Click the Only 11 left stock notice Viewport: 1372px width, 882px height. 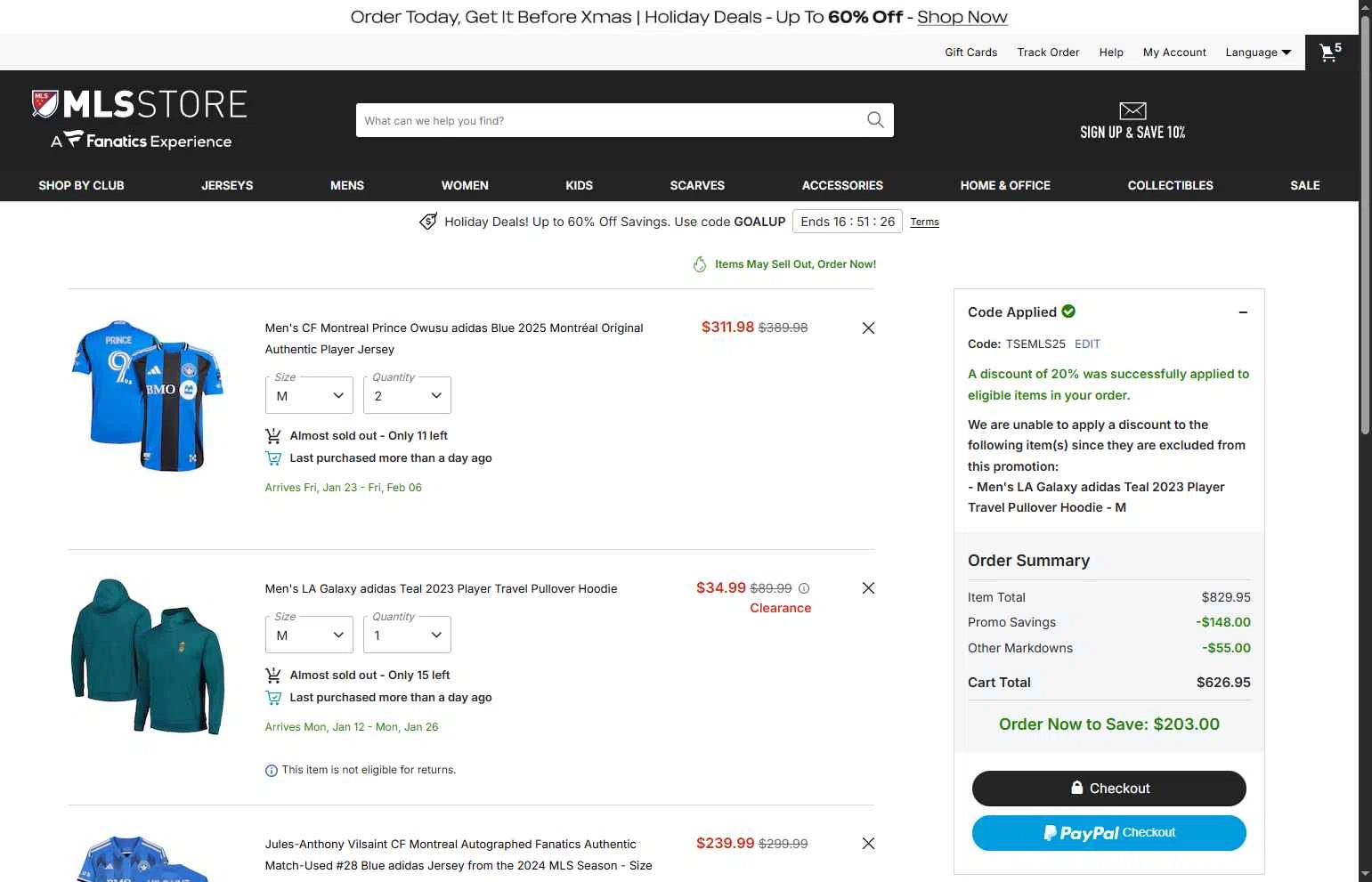(x=369, y=436)
